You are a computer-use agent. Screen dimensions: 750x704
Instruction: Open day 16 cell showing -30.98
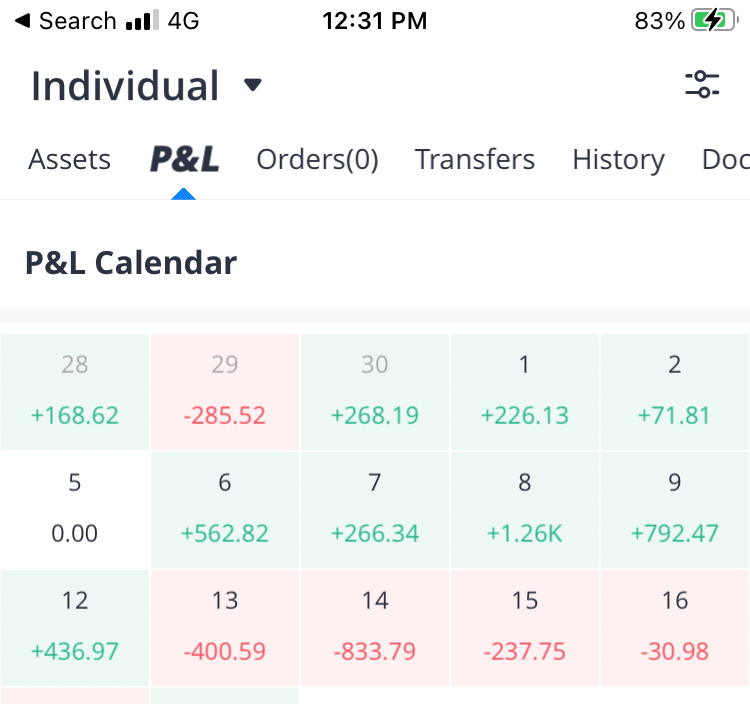675,627
